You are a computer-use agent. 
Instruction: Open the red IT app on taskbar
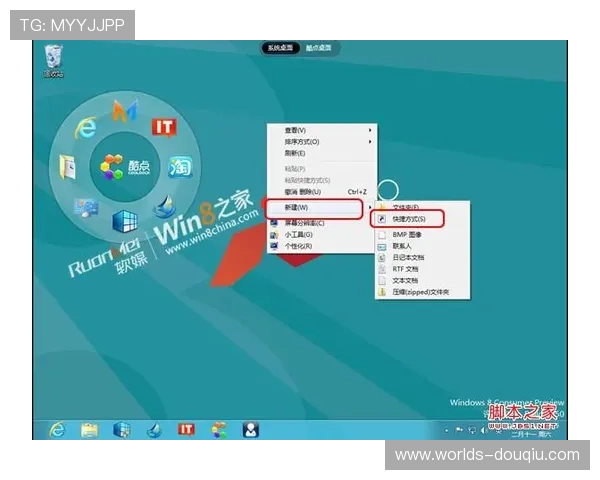185,429
